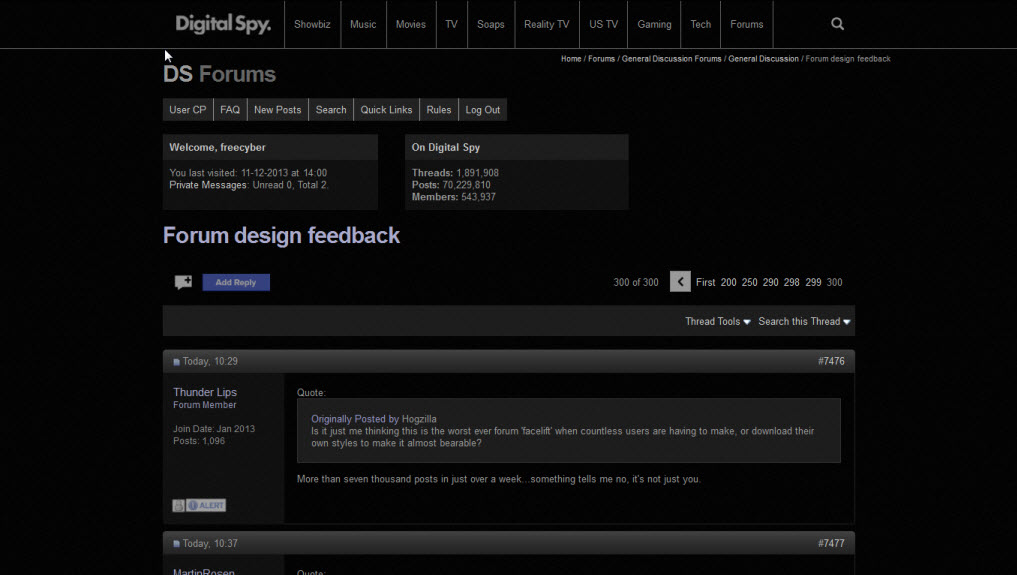Jump to page 299
This screenshot has height=575, width=1017.
point(813,282)
